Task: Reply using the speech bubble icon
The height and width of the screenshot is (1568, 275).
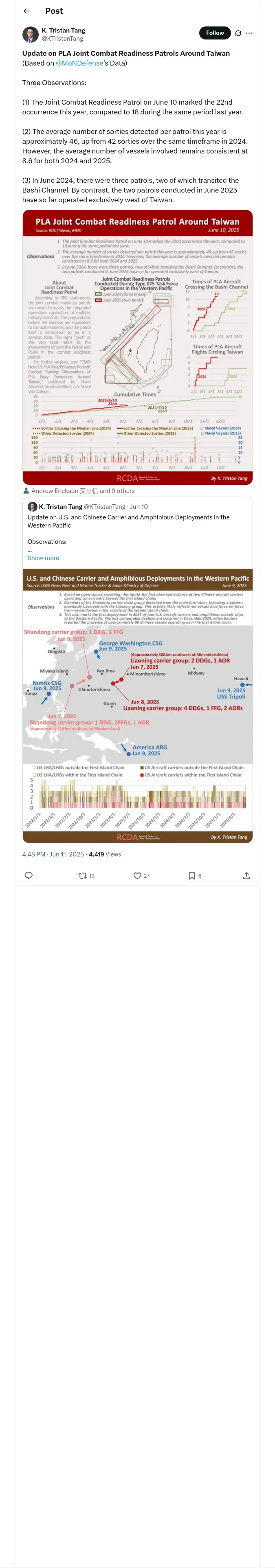Action: pyautogui.click(x=29, y=875)
